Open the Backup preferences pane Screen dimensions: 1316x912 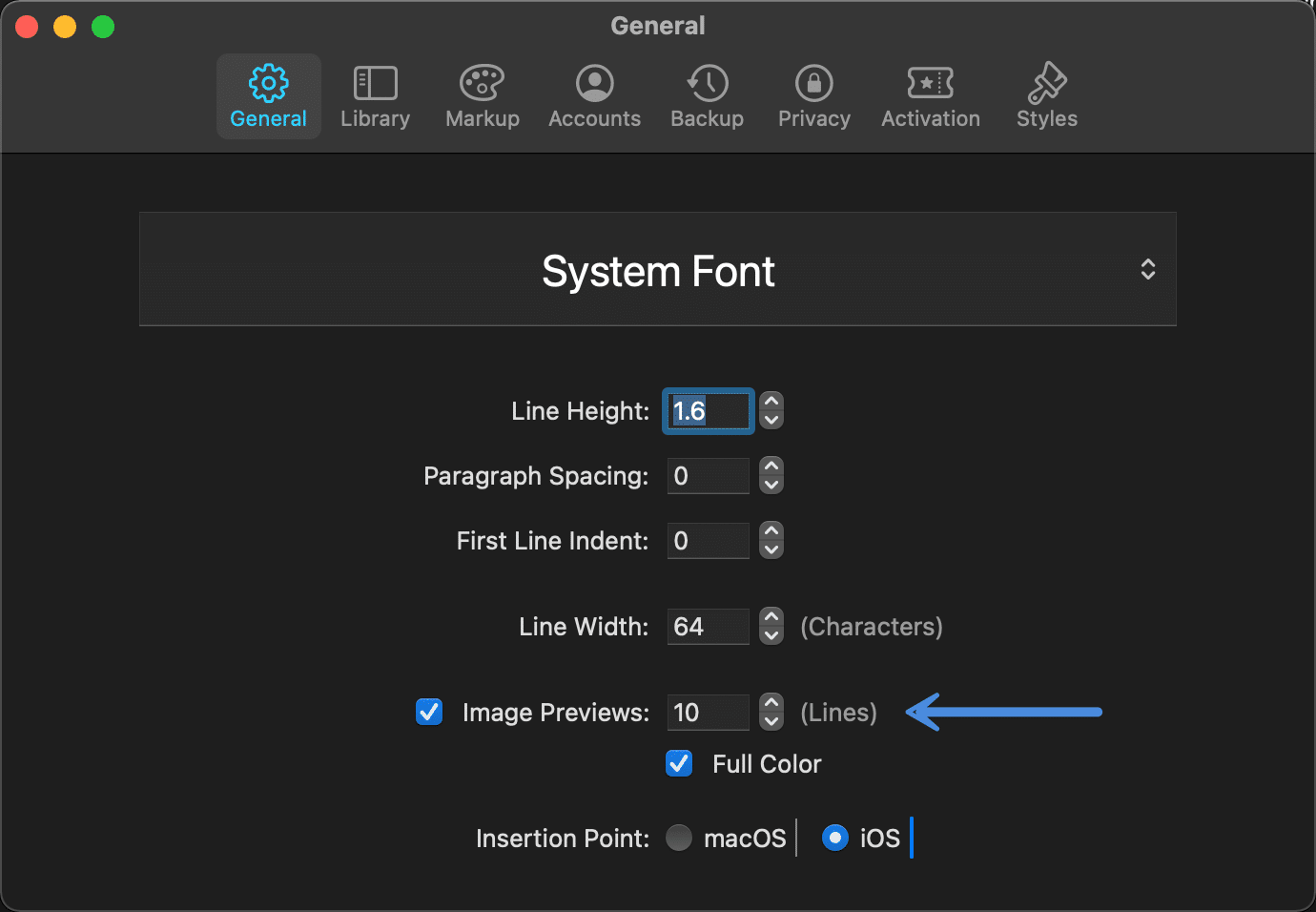707,96
